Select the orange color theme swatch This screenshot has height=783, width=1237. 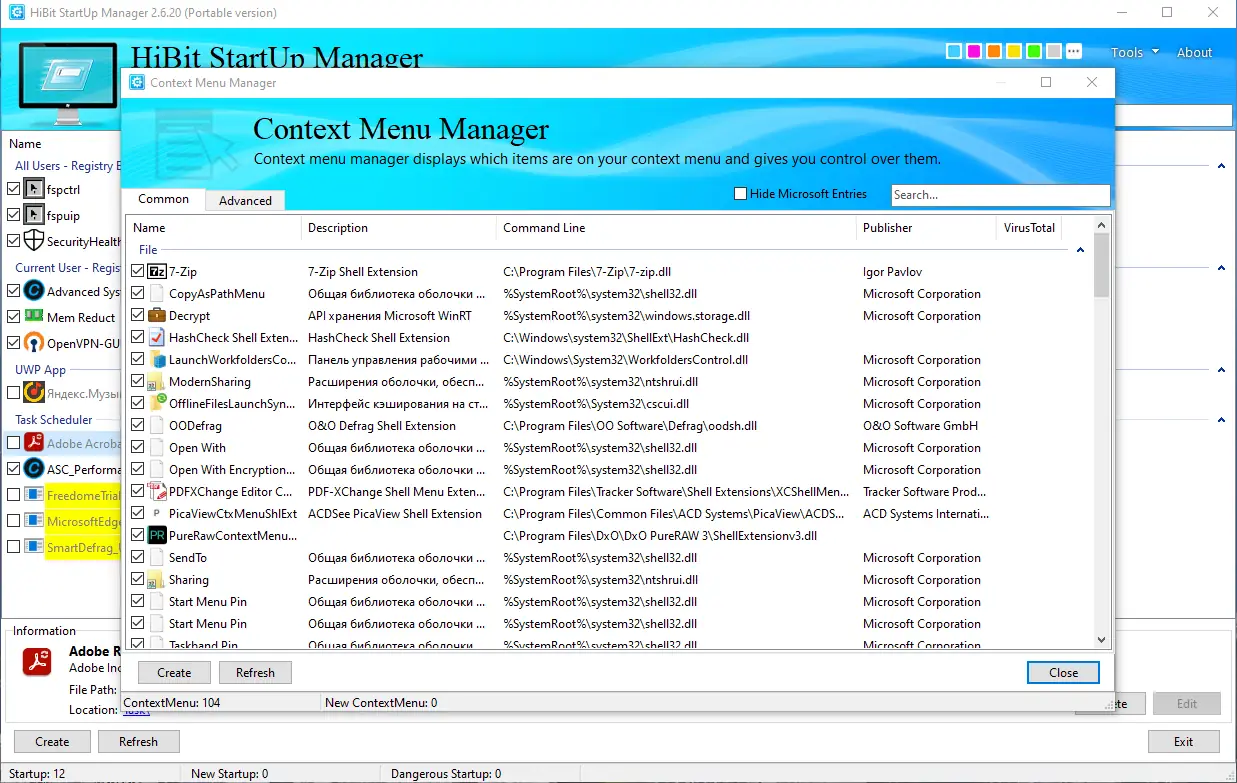pyautogui.click(x=994, y=51)
